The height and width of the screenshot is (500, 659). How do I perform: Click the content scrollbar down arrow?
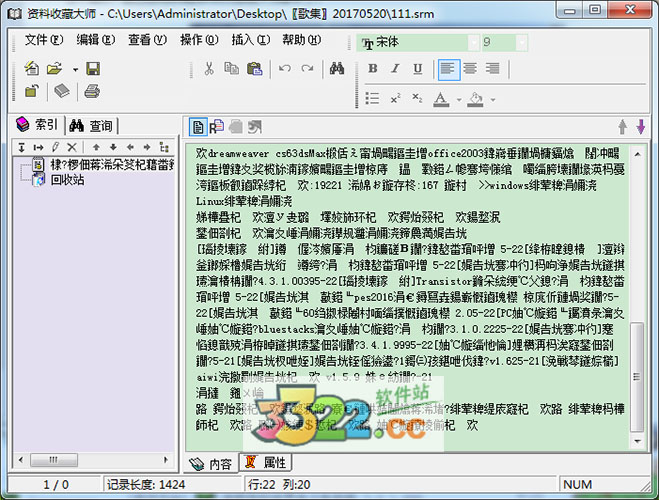(638, 441)
